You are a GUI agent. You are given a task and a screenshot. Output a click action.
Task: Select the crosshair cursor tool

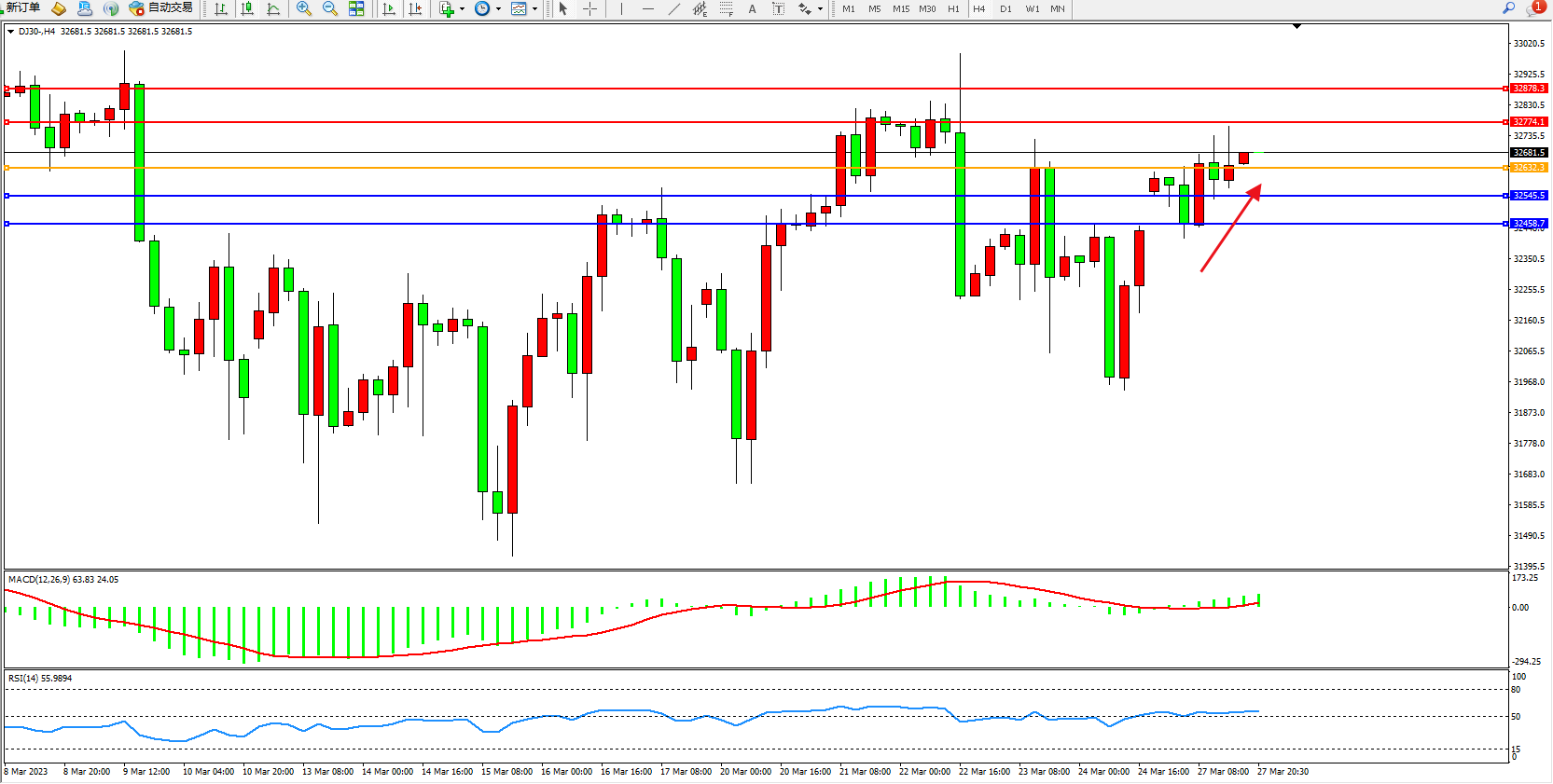pyautogui.click(x=589, y=8)
